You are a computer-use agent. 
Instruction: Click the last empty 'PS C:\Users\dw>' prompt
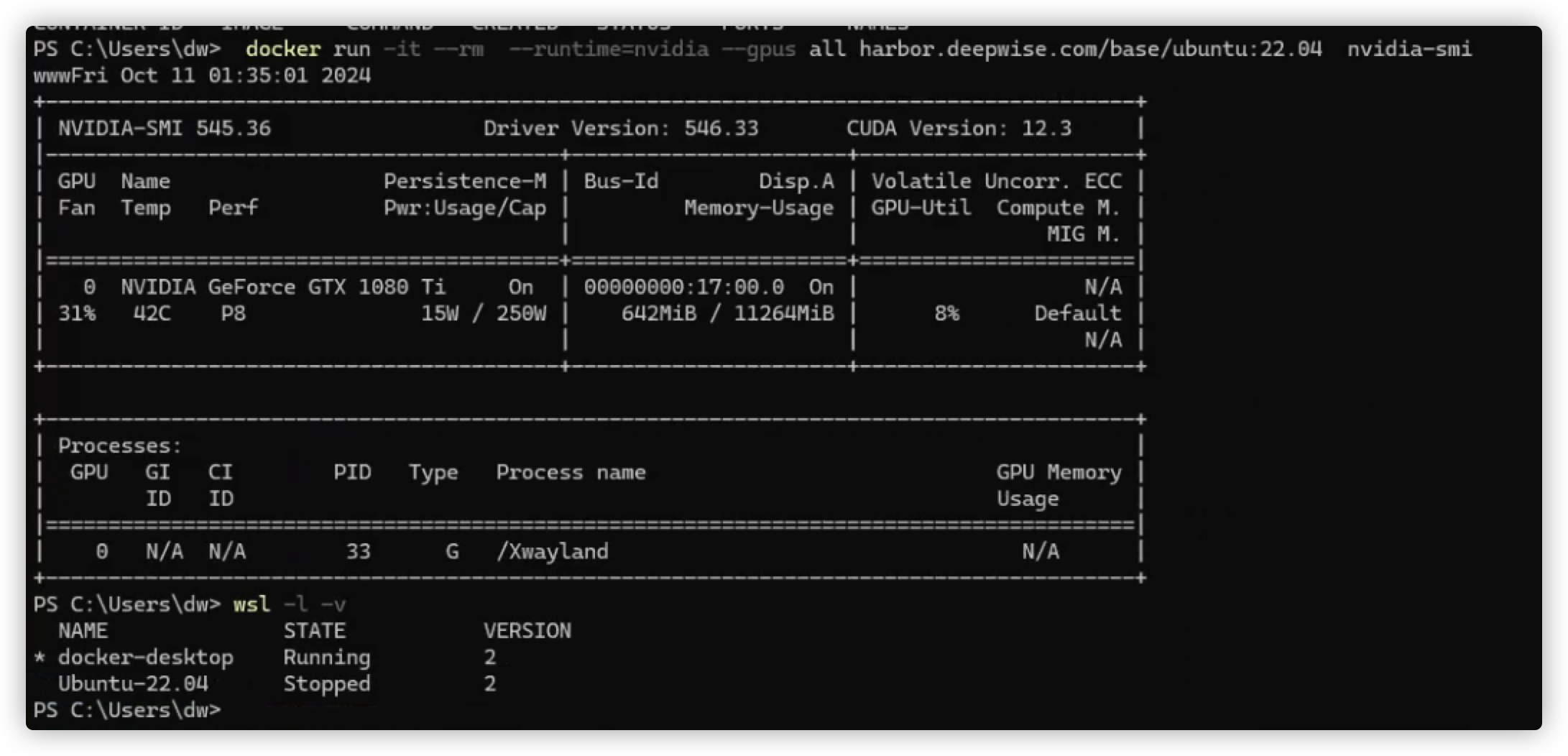(x=127, y=711)
